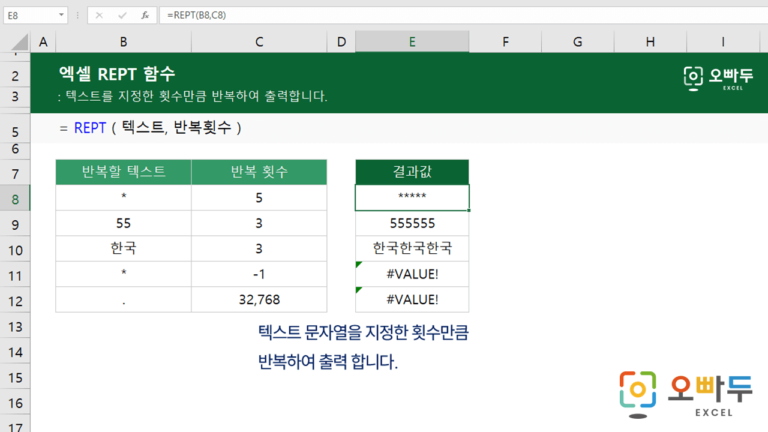
Task: Select cell B8 containing an asterisk
Action: click(123, 198)
